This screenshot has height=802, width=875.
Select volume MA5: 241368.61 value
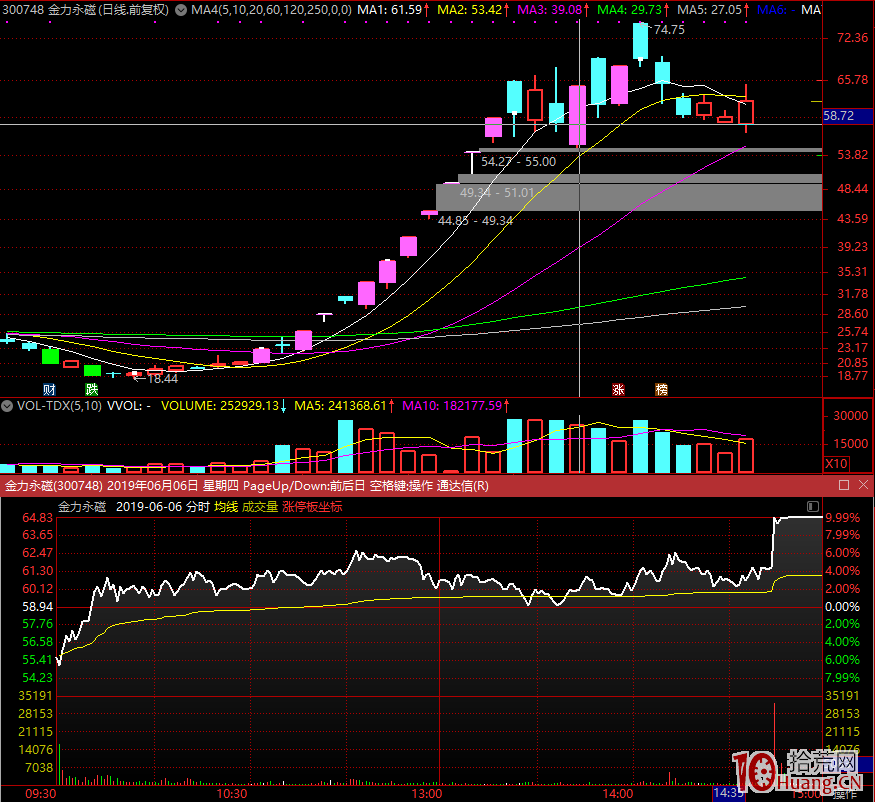pyautogui.click(x=340, y=406)
